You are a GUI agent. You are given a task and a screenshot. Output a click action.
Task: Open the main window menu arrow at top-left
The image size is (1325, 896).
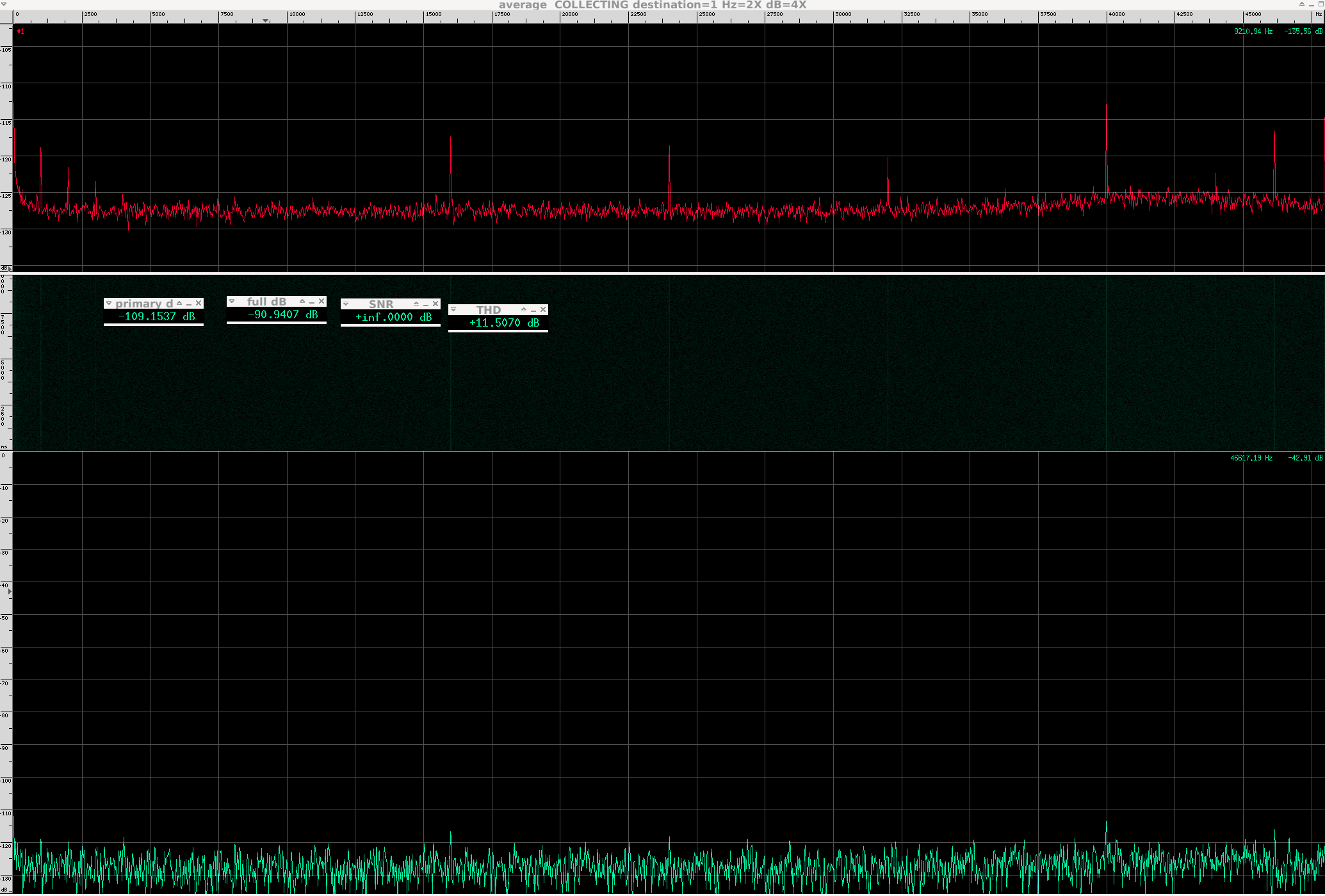(x=4, y=4)
